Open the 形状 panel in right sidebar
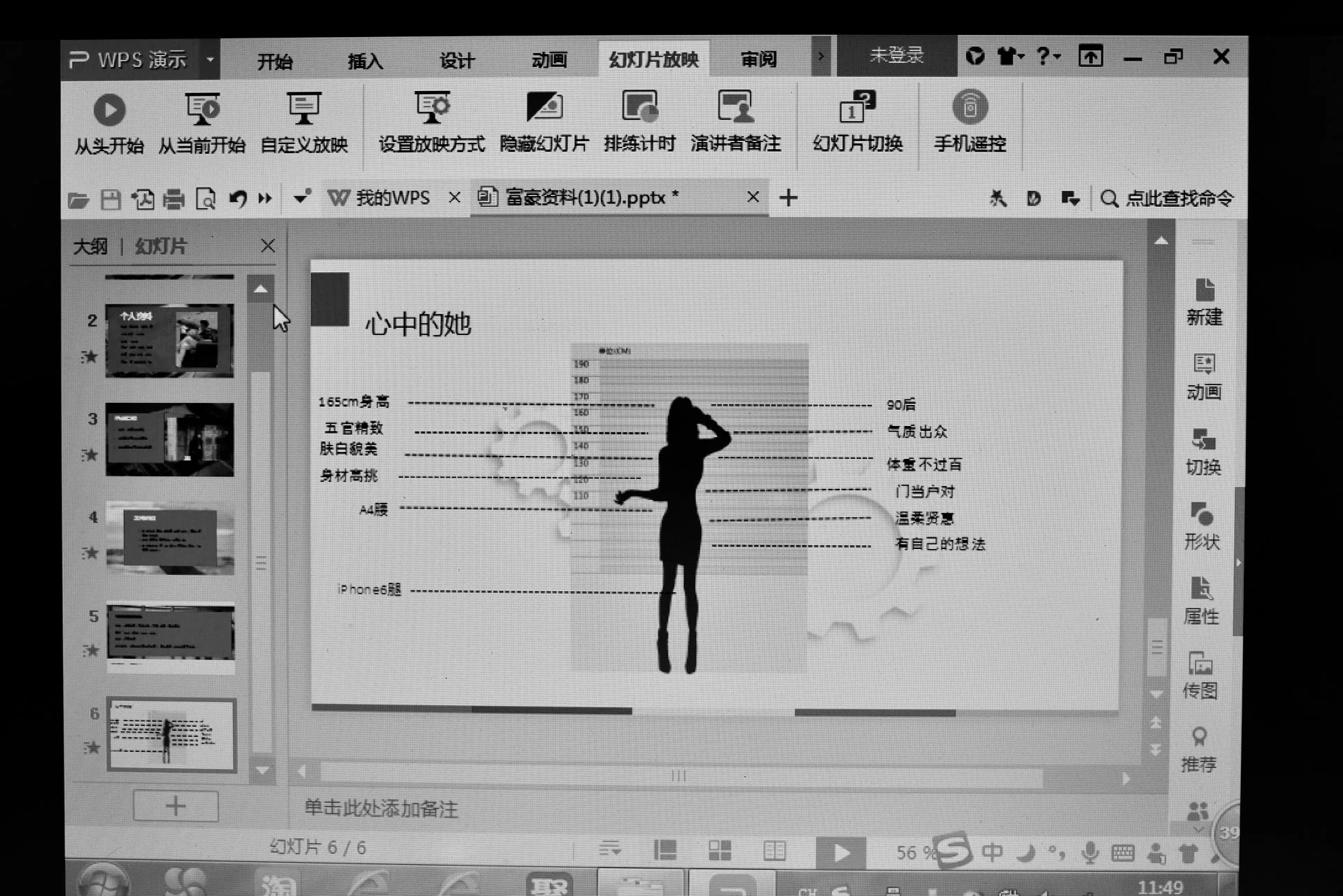This screenshot has width=1343, height=896. tap(1202, 527)
